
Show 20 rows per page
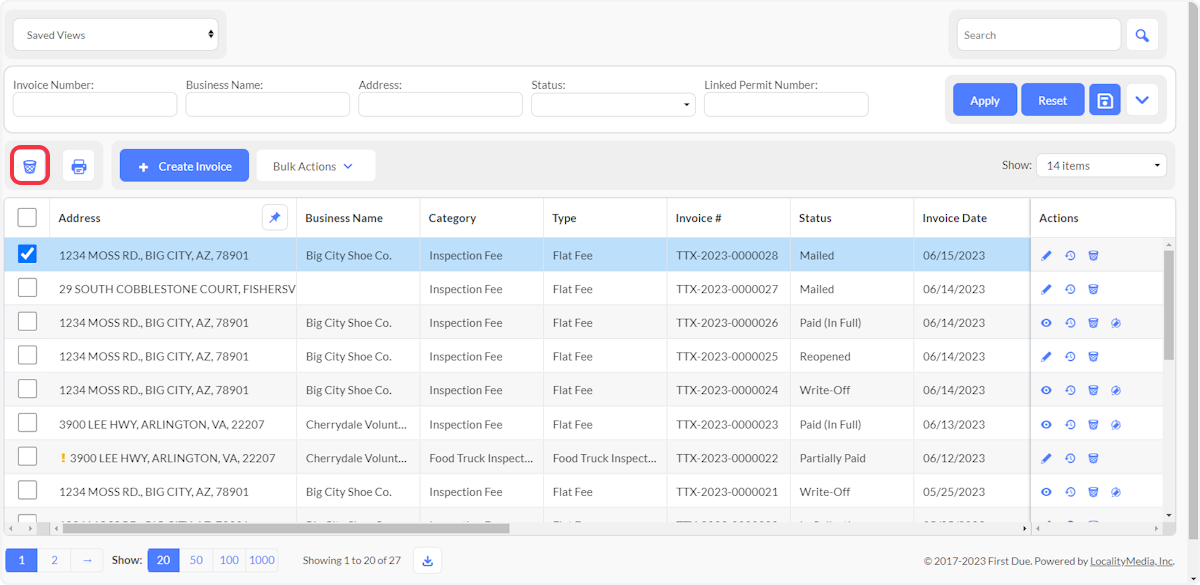(163, 561)
